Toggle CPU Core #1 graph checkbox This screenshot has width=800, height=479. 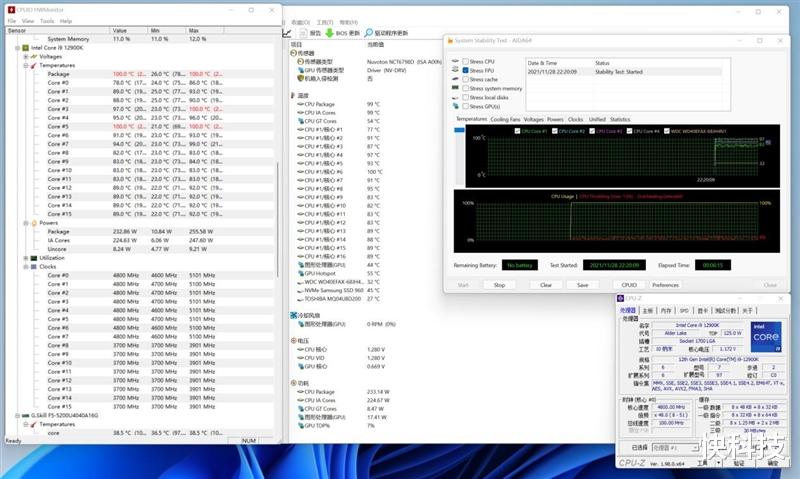click(517, 131)
